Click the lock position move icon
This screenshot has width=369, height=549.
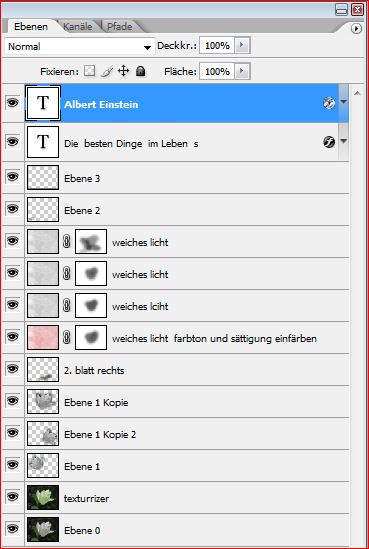coord(123,71)
